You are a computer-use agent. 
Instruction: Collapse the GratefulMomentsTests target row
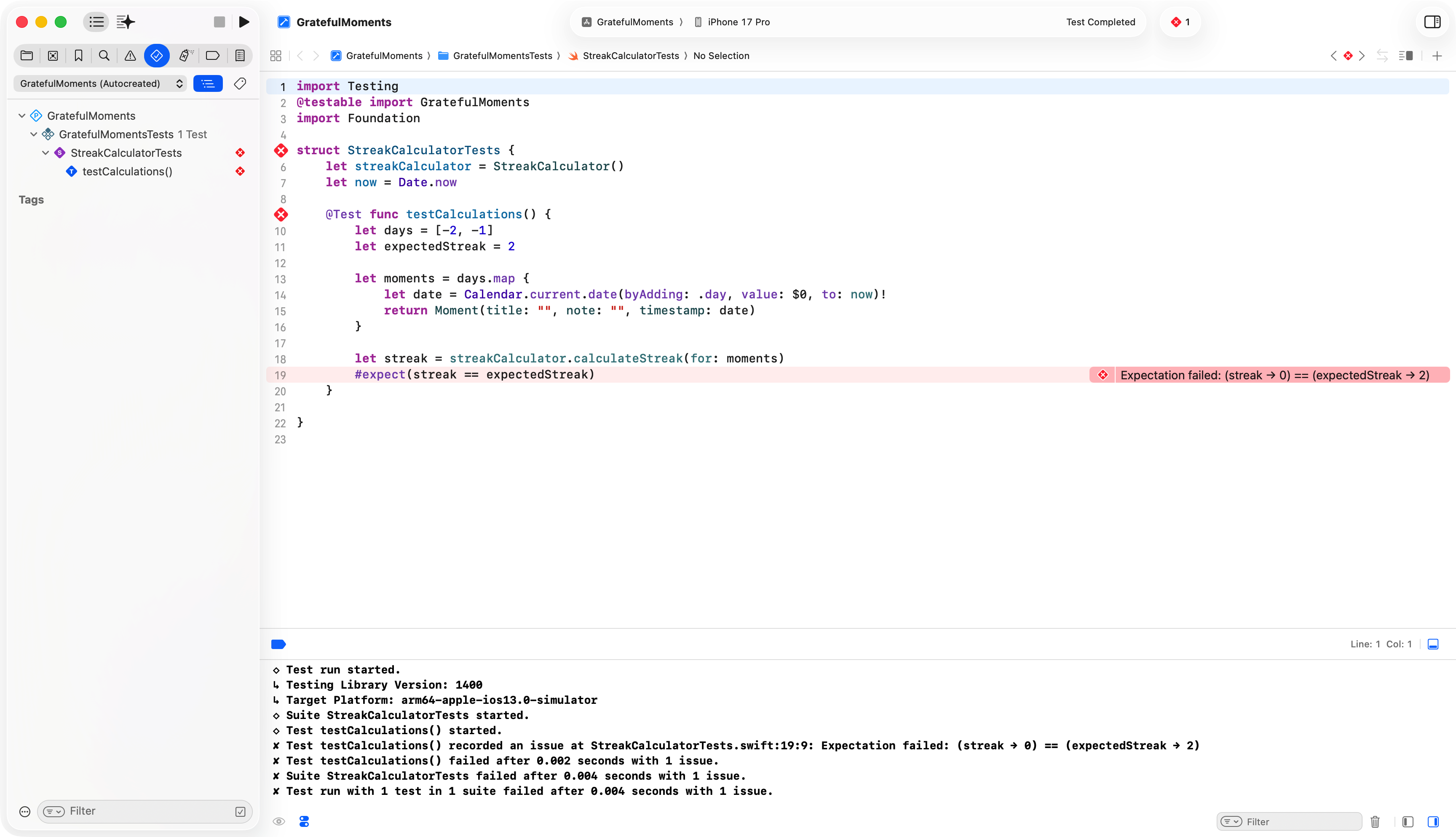tap(34, 134)
